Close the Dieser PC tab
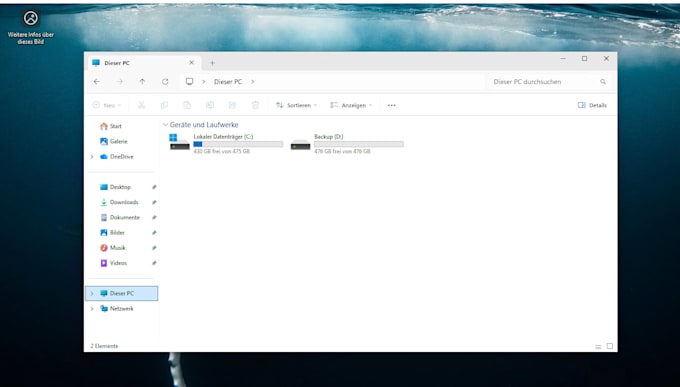Viewport: 680px width, 387px height. 191,63
